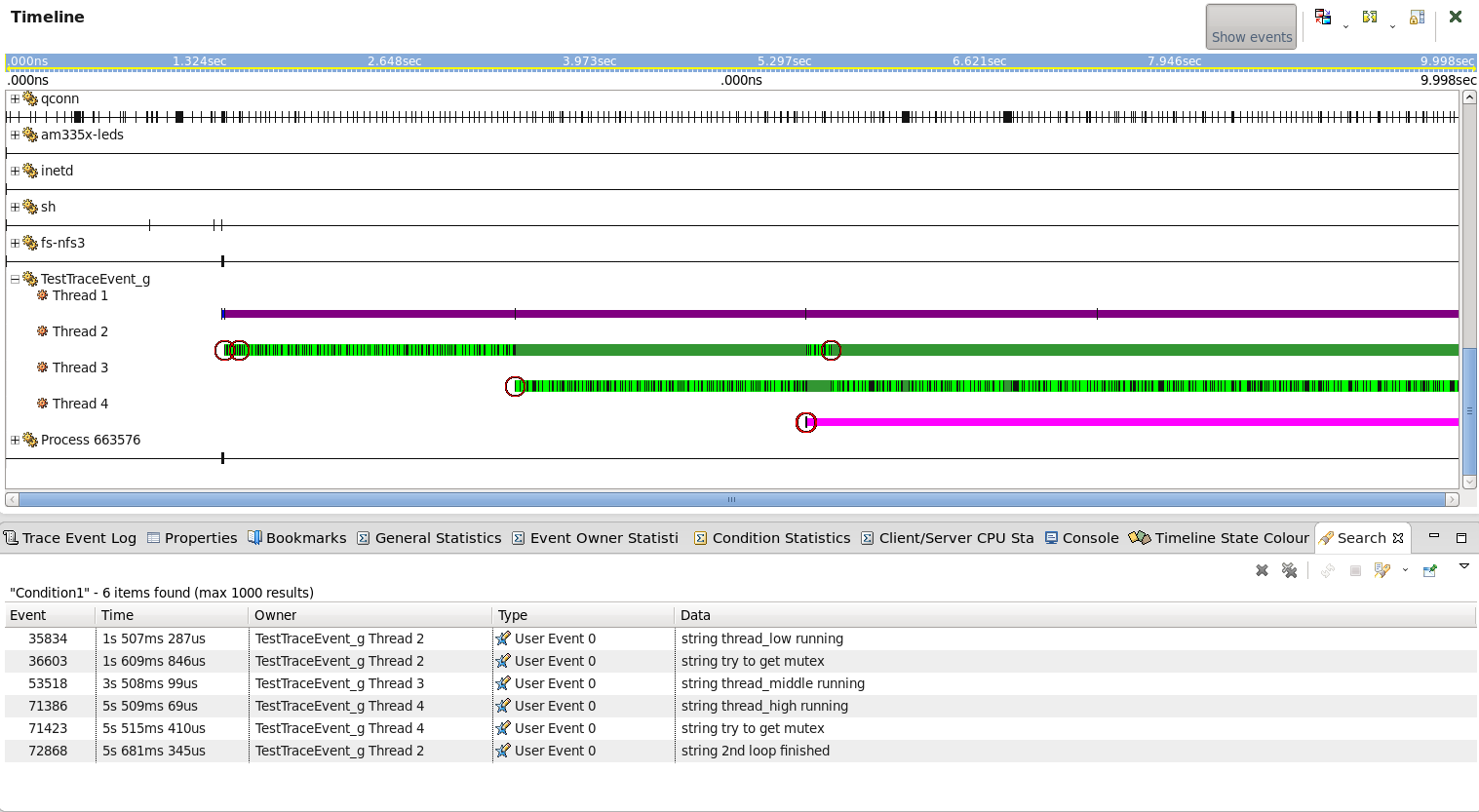Remove the selected search match
Image resolution: width=1479 pixels, height=812 pixels.
1262,570
